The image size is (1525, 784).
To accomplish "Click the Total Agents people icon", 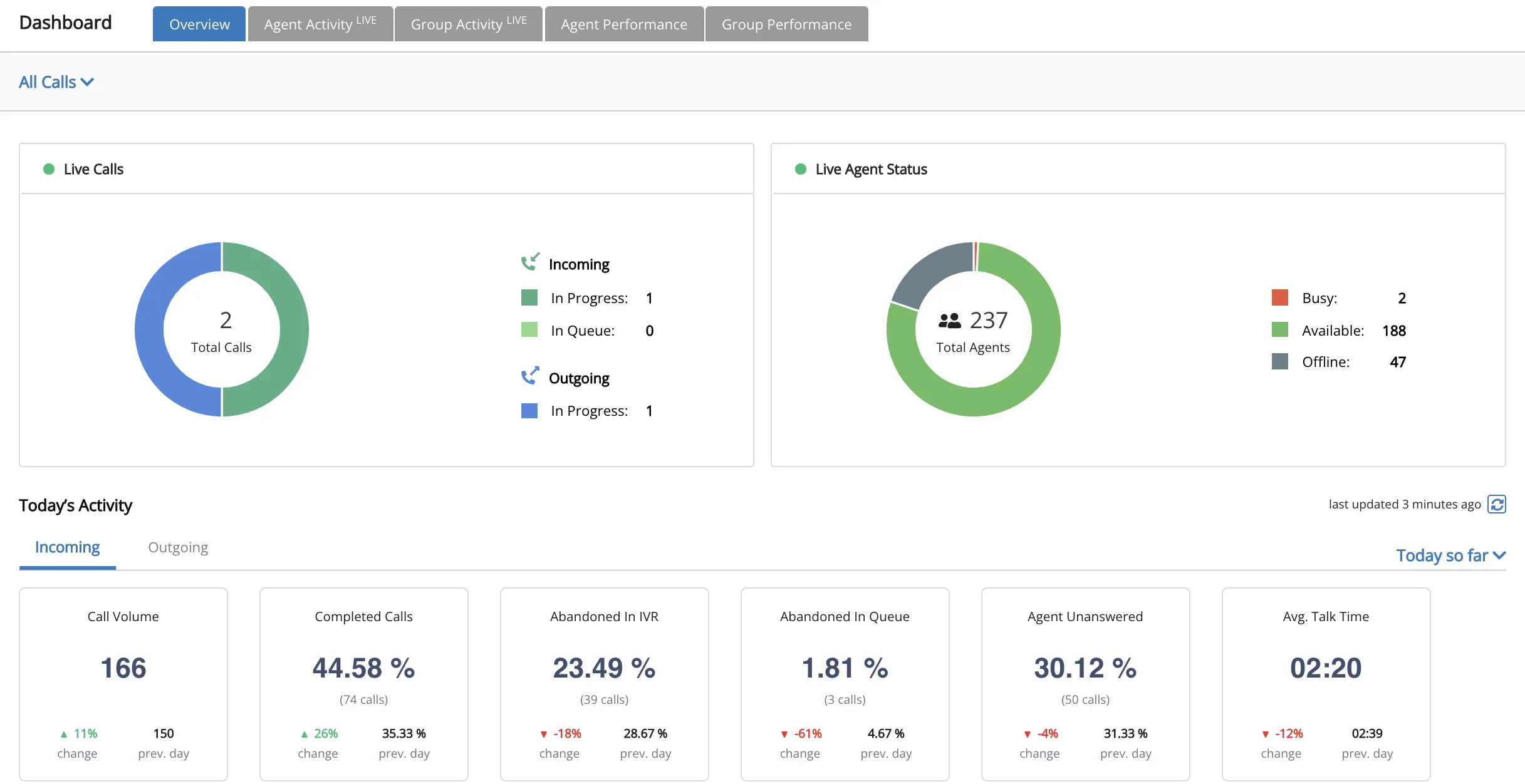I will (x=949, y=321).
